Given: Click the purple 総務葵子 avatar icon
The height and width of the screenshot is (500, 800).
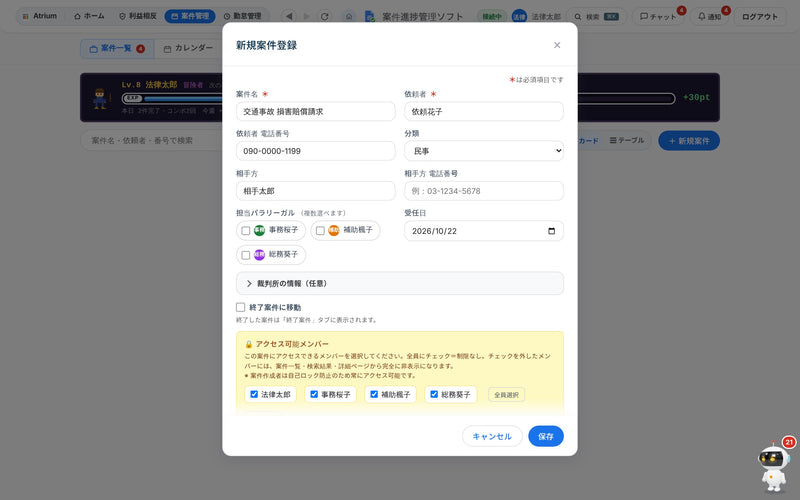Looking at the screenshot, I should click(259, 254).
